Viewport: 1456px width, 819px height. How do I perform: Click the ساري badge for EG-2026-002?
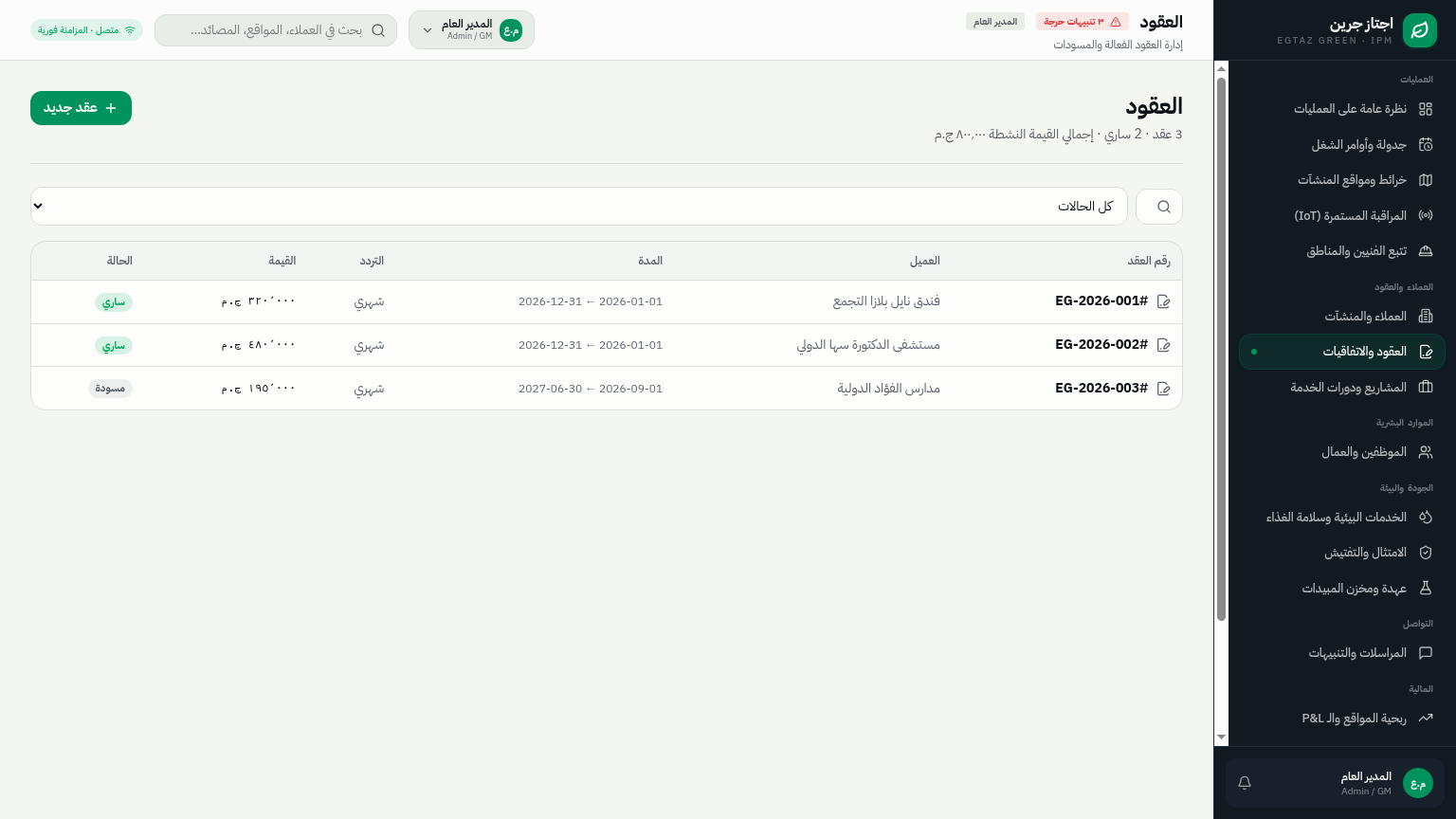tap(114, 346)
